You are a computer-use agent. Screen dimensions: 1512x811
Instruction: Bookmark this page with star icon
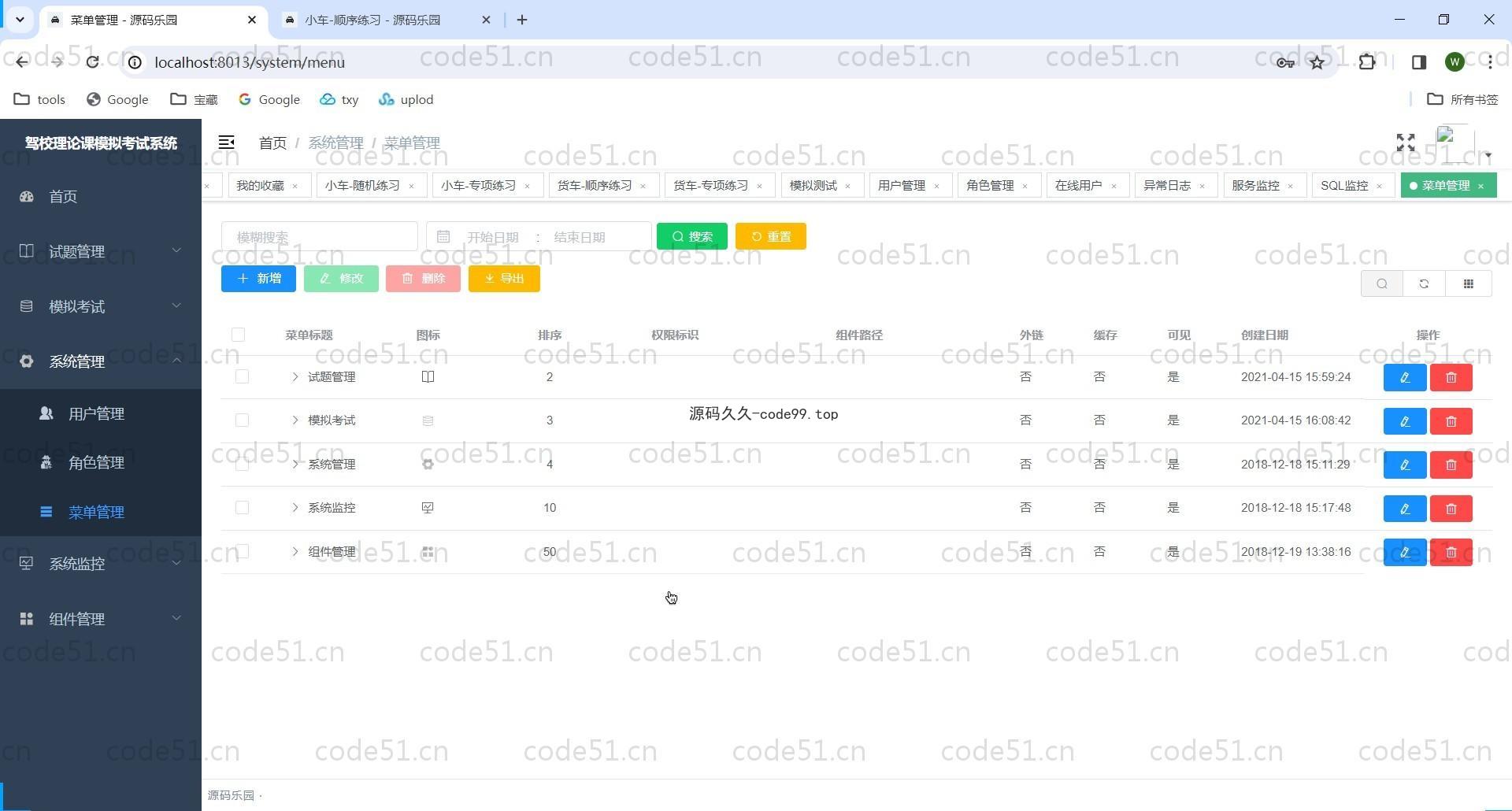[1317, 62]
